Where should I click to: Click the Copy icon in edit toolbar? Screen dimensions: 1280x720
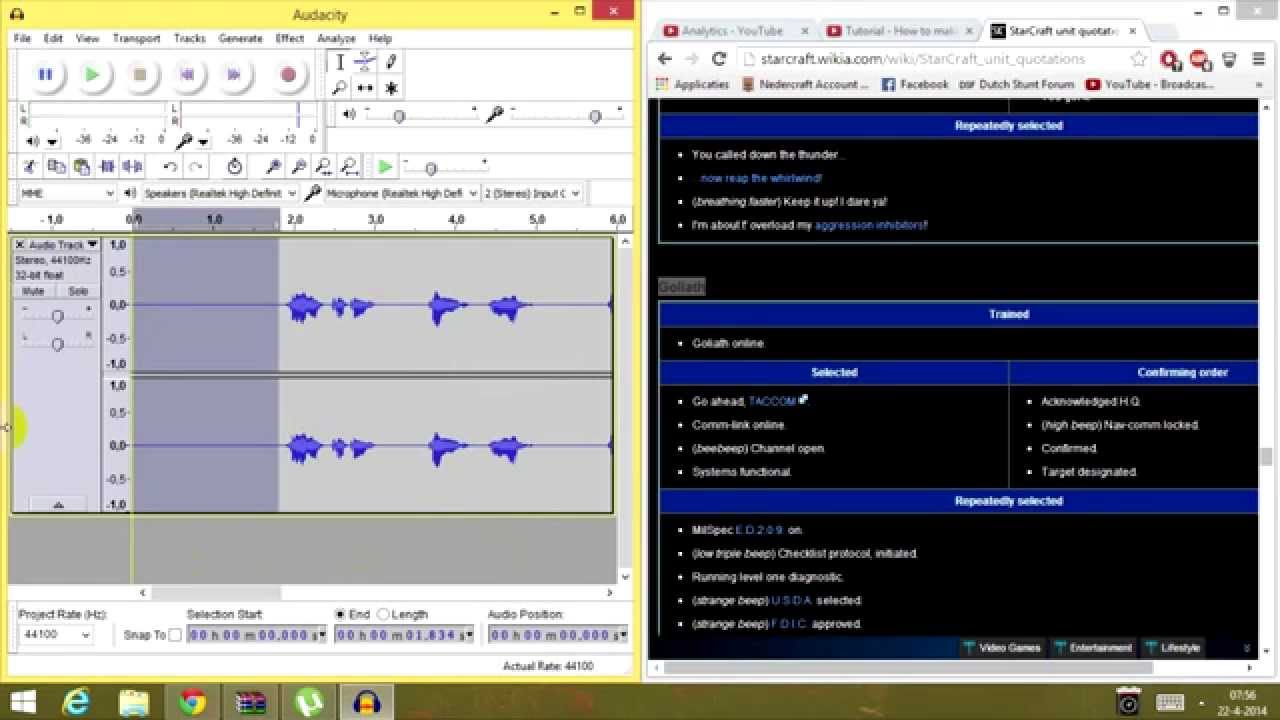tap(56, 167)
